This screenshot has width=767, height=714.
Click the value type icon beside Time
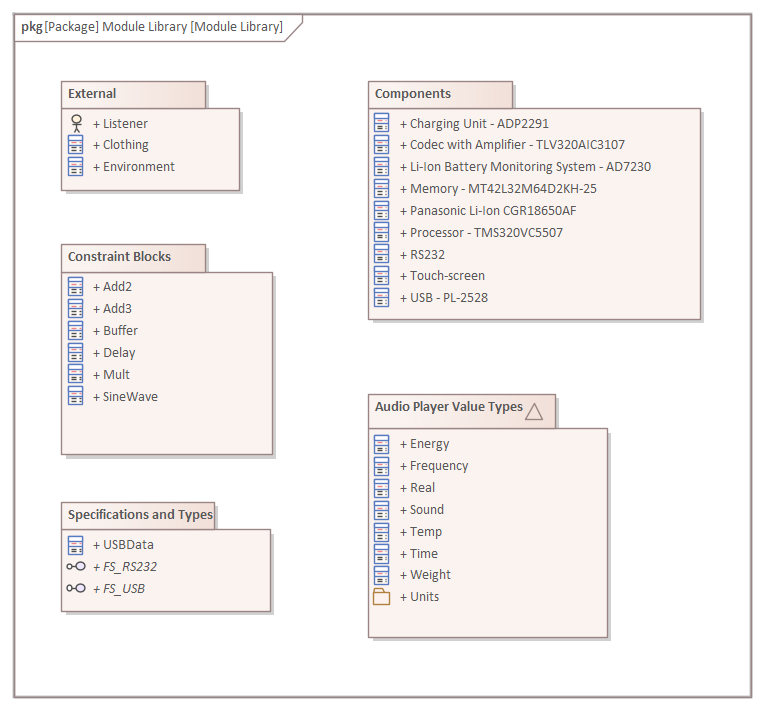coord(382,554)
